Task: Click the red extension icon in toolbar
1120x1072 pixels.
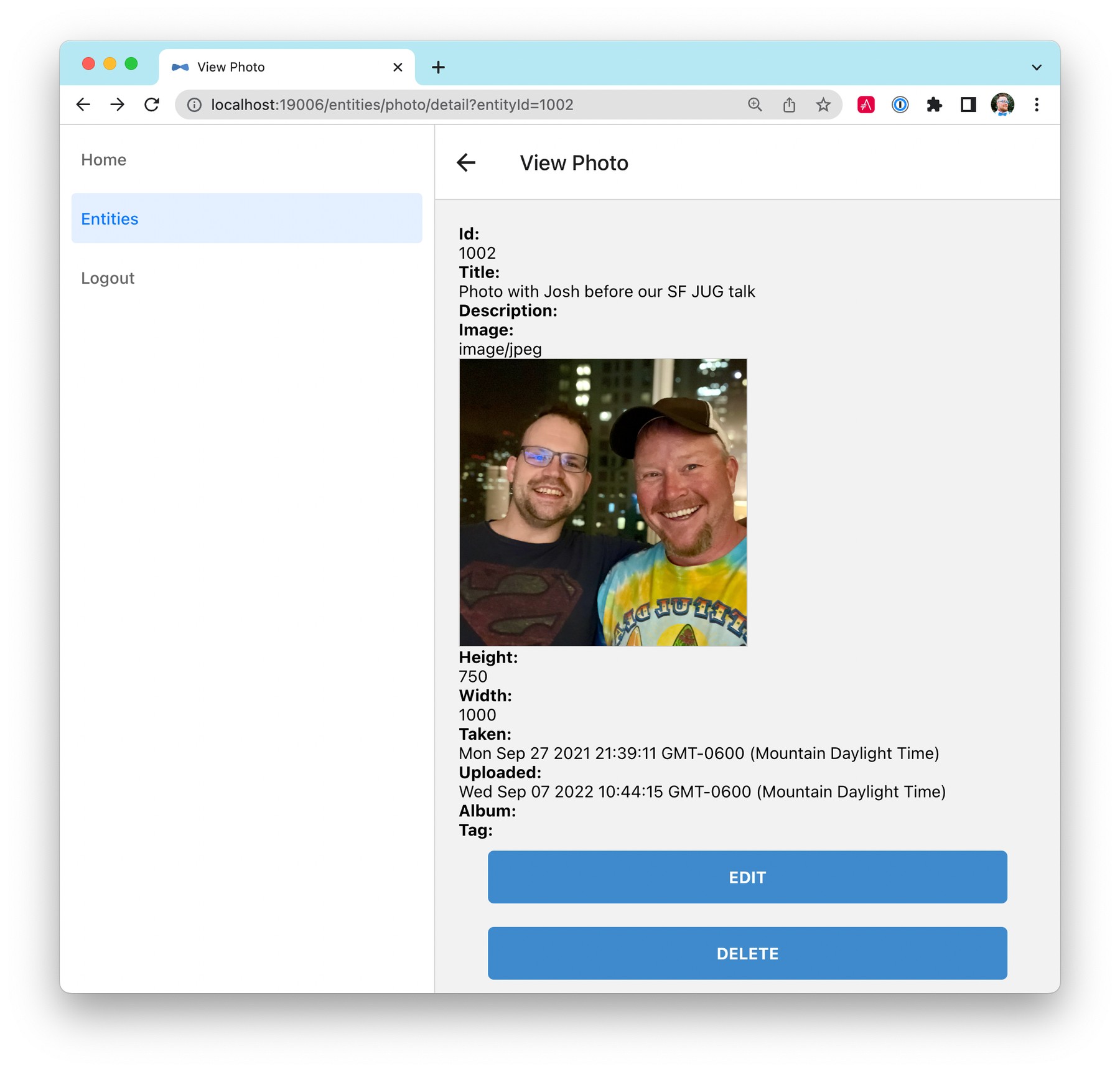Action: [x=866, y=105]
